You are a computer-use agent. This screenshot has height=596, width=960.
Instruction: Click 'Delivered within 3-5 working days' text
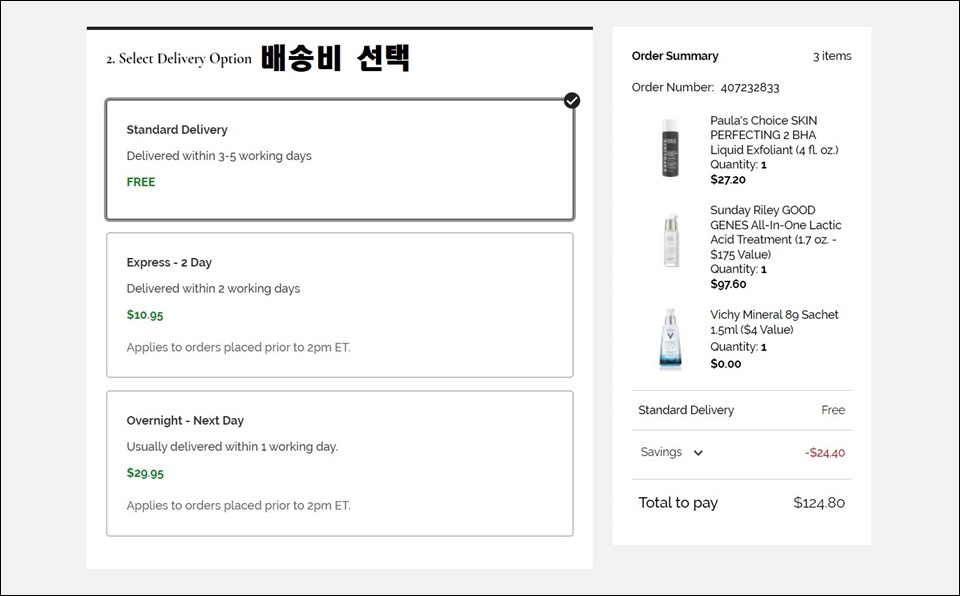[219, 156]
